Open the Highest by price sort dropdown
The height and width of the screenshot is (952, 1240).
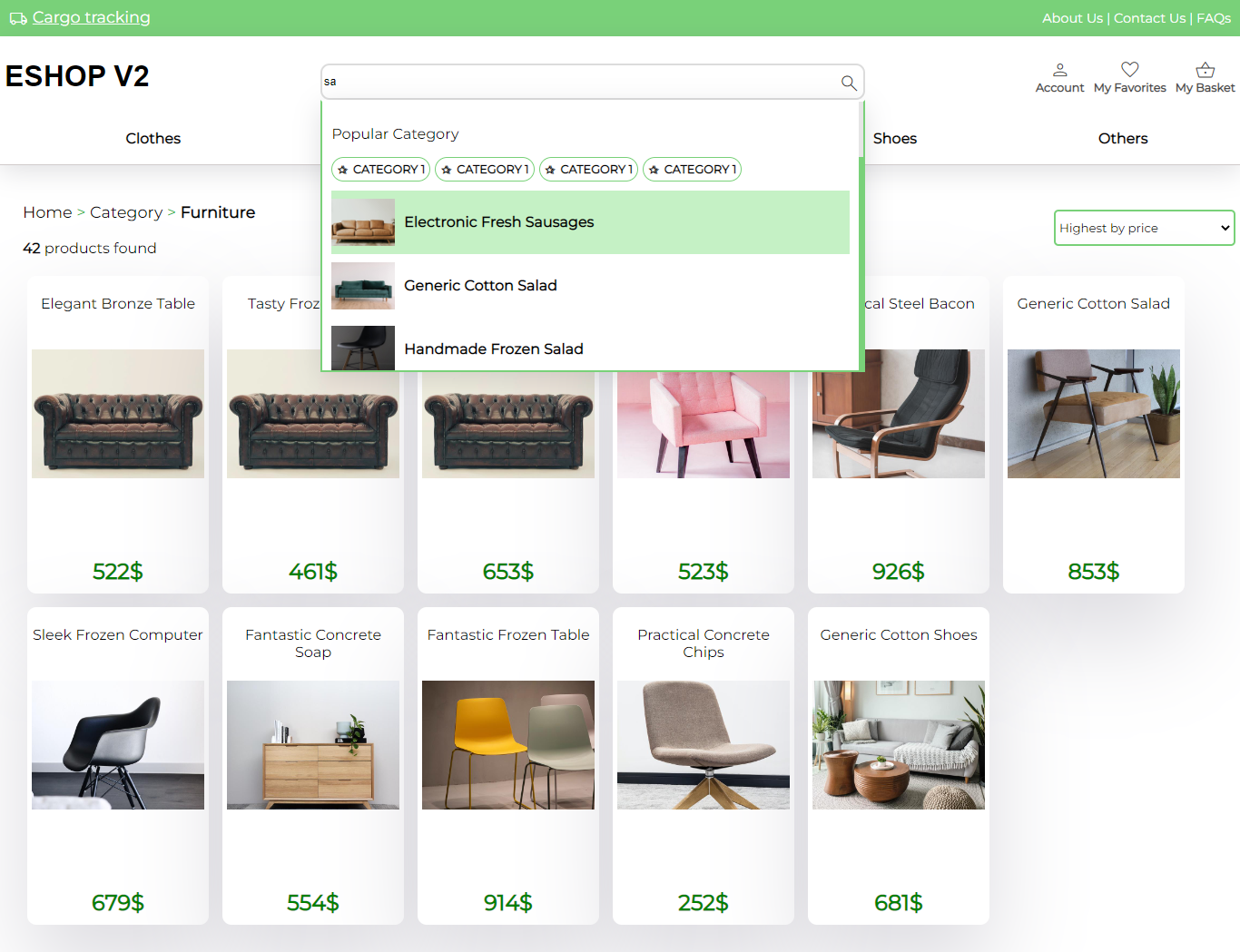click(1144, 228)
